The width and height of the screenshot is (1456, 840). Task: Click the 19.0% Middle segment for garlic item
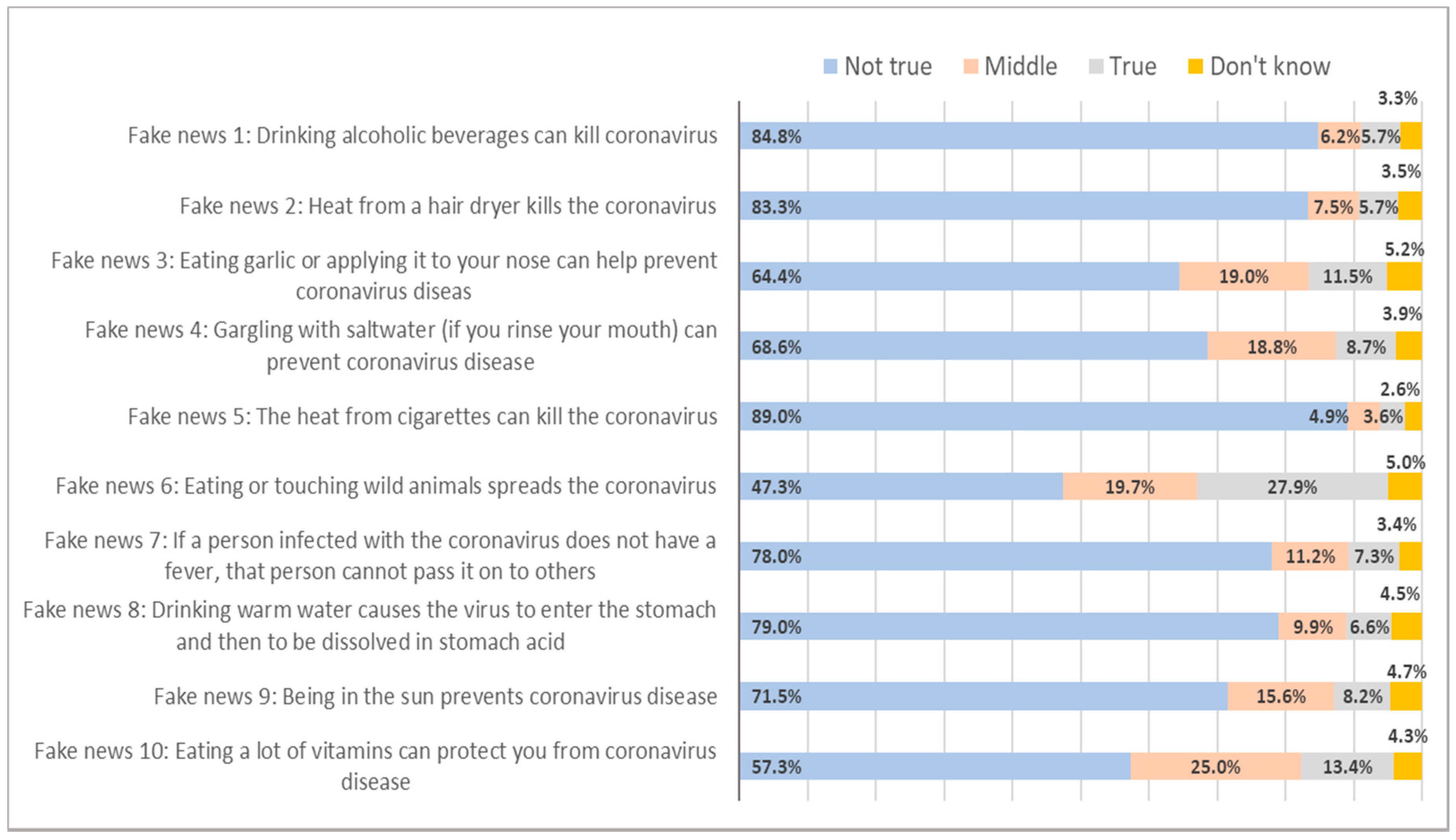pos(1243,276)
